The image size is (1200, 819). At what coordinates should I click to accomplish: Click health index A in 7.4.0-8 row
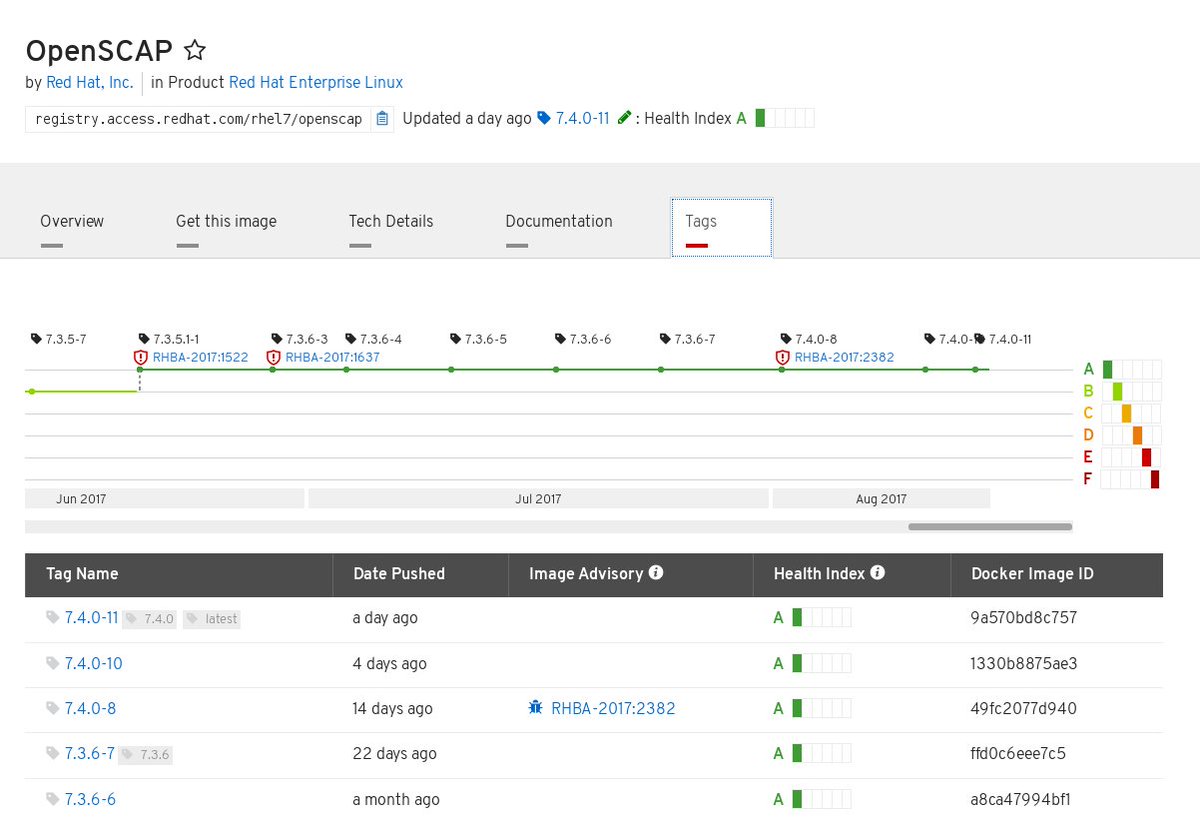pos(812,708)
